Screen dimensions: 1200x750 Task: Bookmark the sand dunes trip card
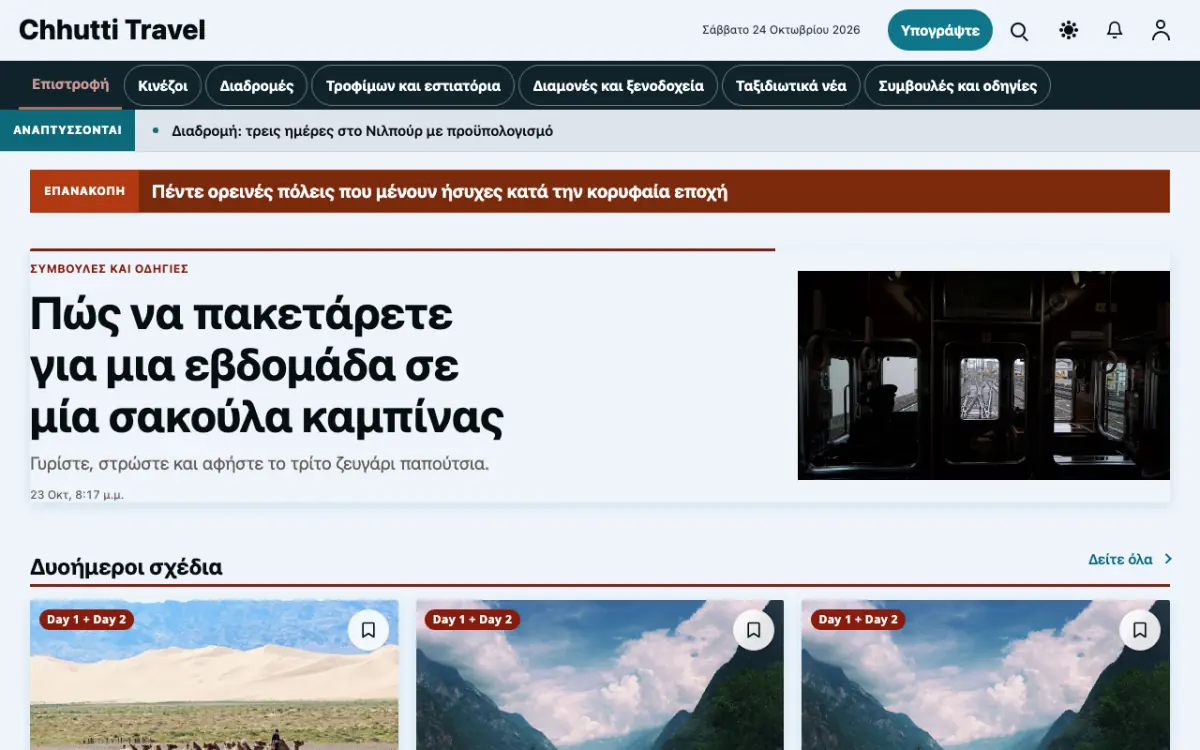pyautogui.click(x=368, y=630)
